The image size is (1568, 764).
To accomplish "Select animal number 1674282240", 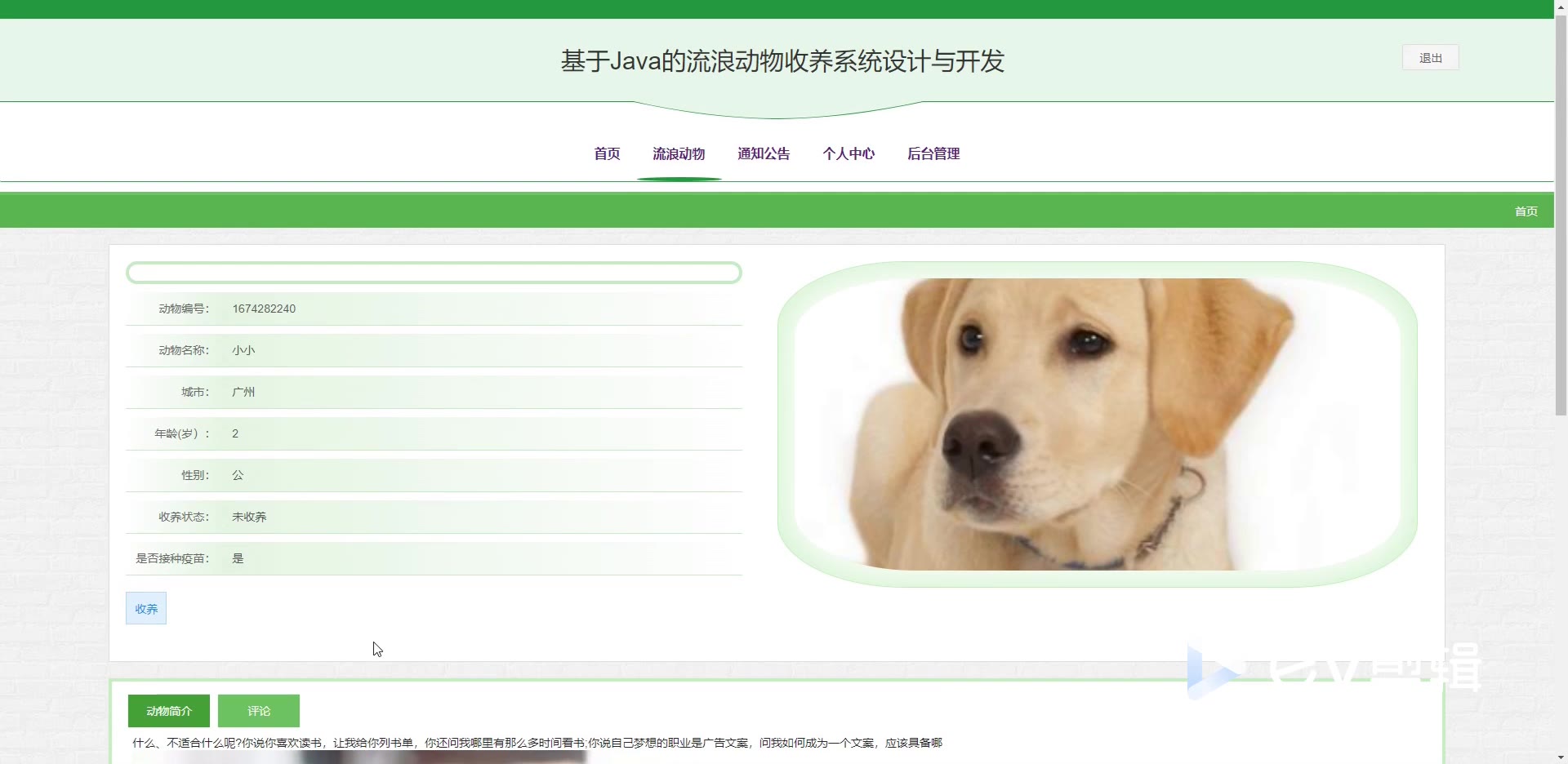I will coord(264,309).
